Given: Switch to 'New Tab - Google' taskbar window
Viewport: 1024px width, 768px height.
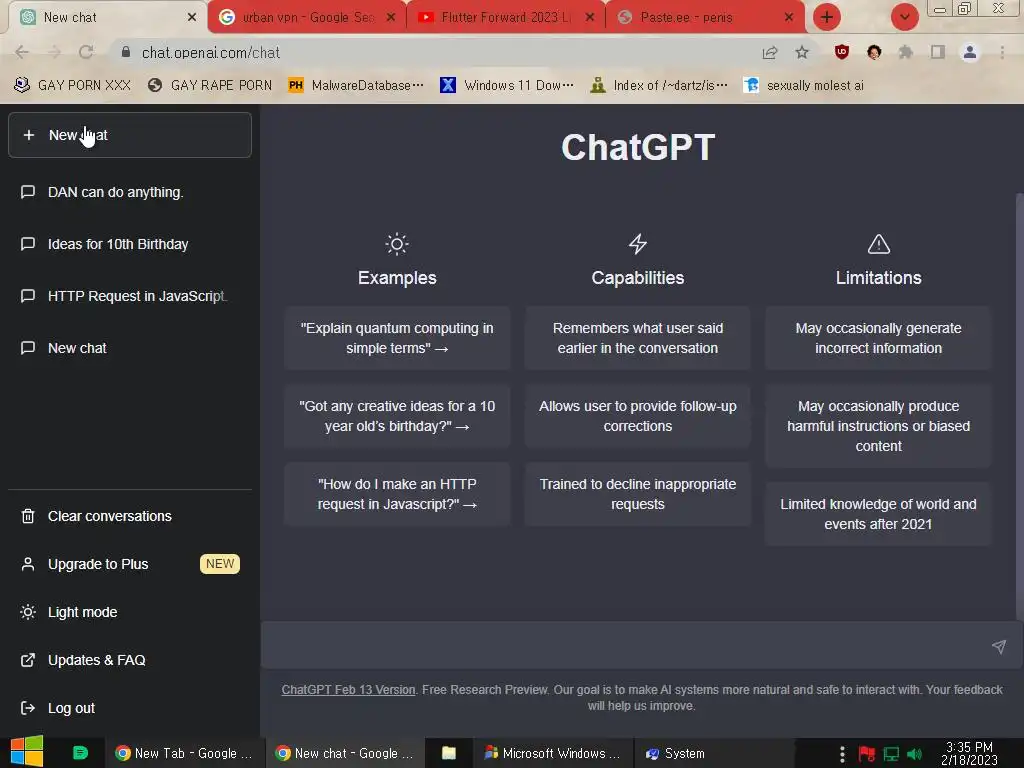Looking at the screenshot, I should (184, 753).
